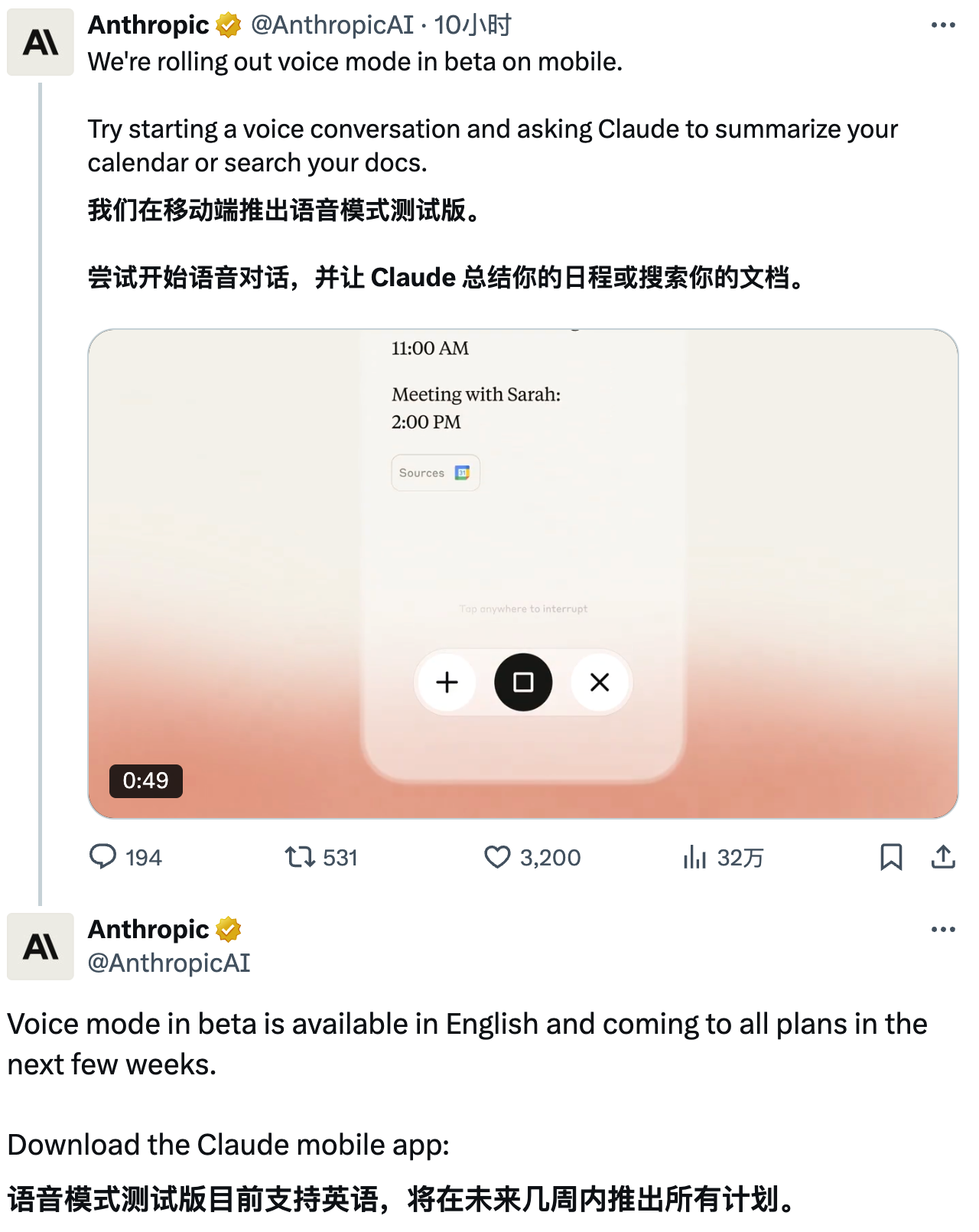Bookmark the voice mode tweet

891,857
